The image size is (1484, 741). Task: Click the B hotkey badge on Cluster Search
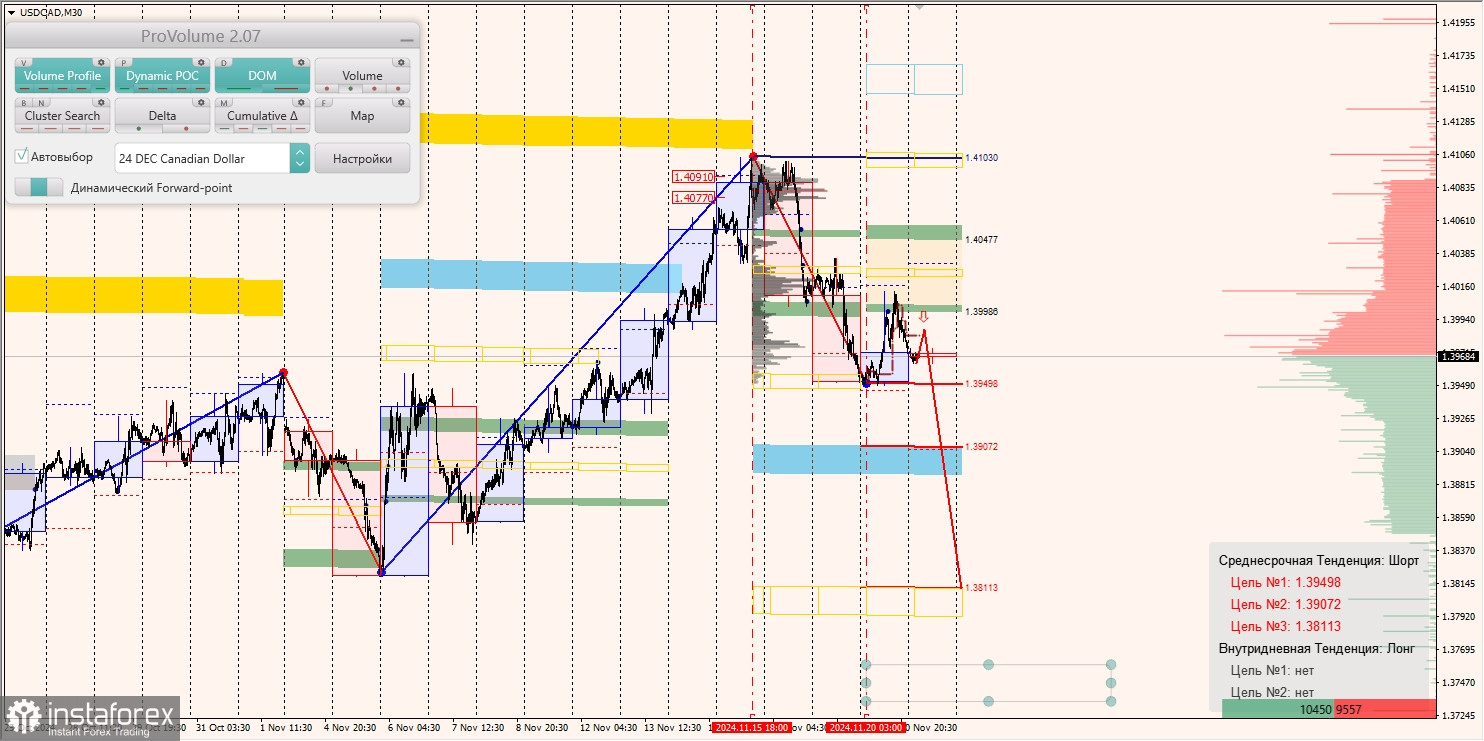[x=23, y=102]
